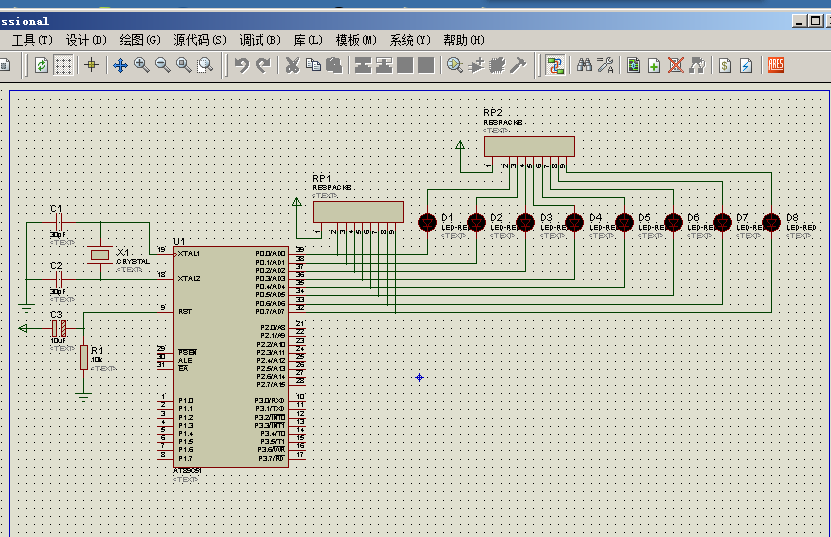Viewport: 831px width, 537px height.
Task: Click the Zoom In magnifier icon
Action: 142,66
